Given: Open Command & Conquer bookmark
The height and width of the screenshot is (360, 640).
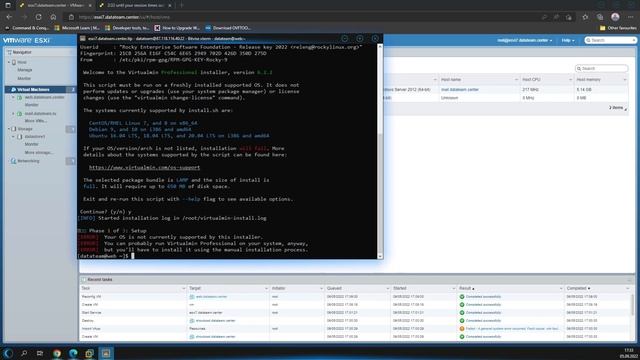Looking at the screenshot, I should [x=27, y=28].
